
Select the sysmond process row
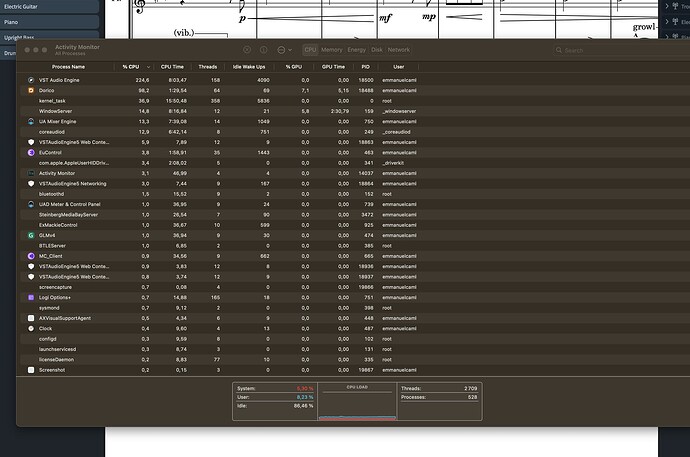click(x=353, y=308)
